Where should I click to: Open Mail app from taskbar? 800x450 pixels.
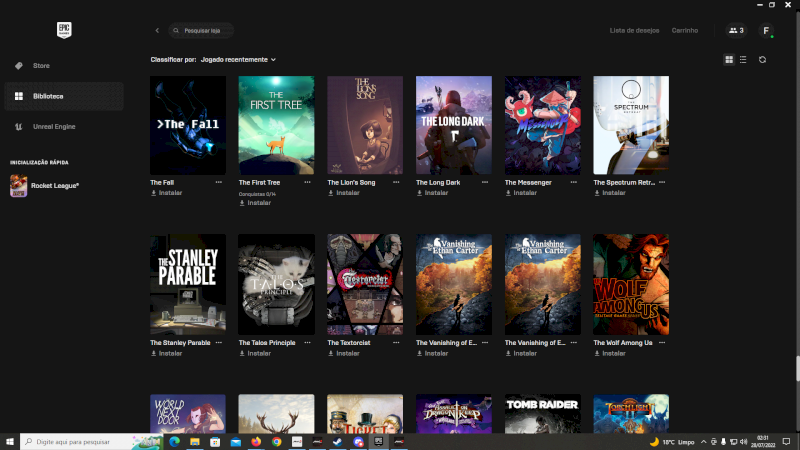pyautogui.click(x=236, y=442)
